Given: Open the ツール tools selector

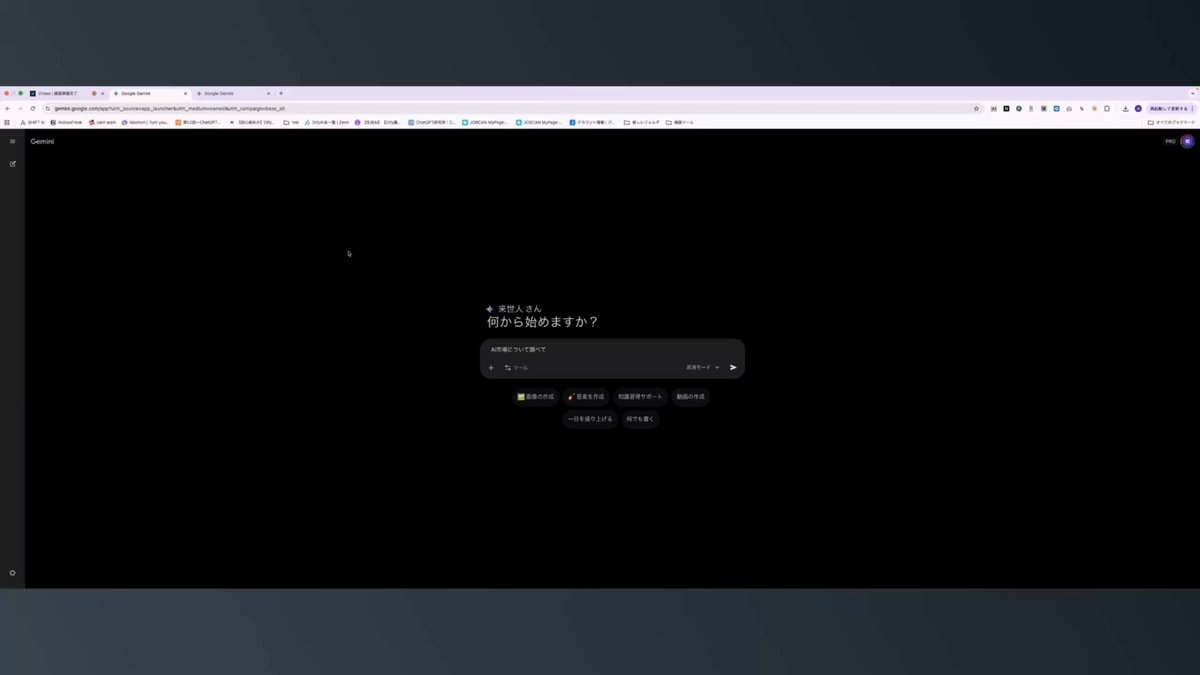Looking at the screenshot, I should pos(516,367).
